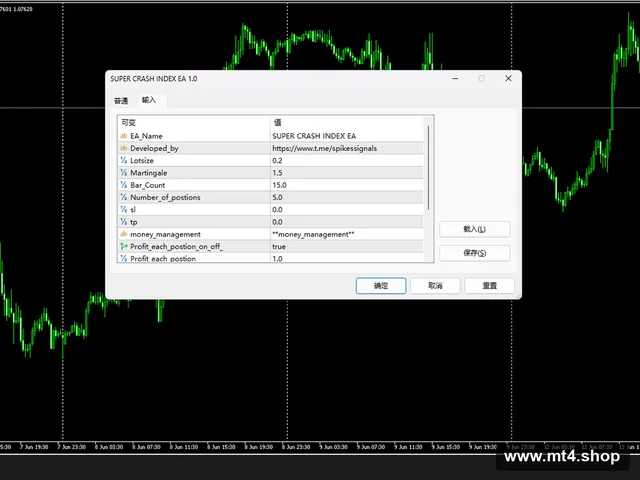Click the number icon beside Bar_Count
The width and height of the screenshot is (640, 480).
(x=124, y=185)
